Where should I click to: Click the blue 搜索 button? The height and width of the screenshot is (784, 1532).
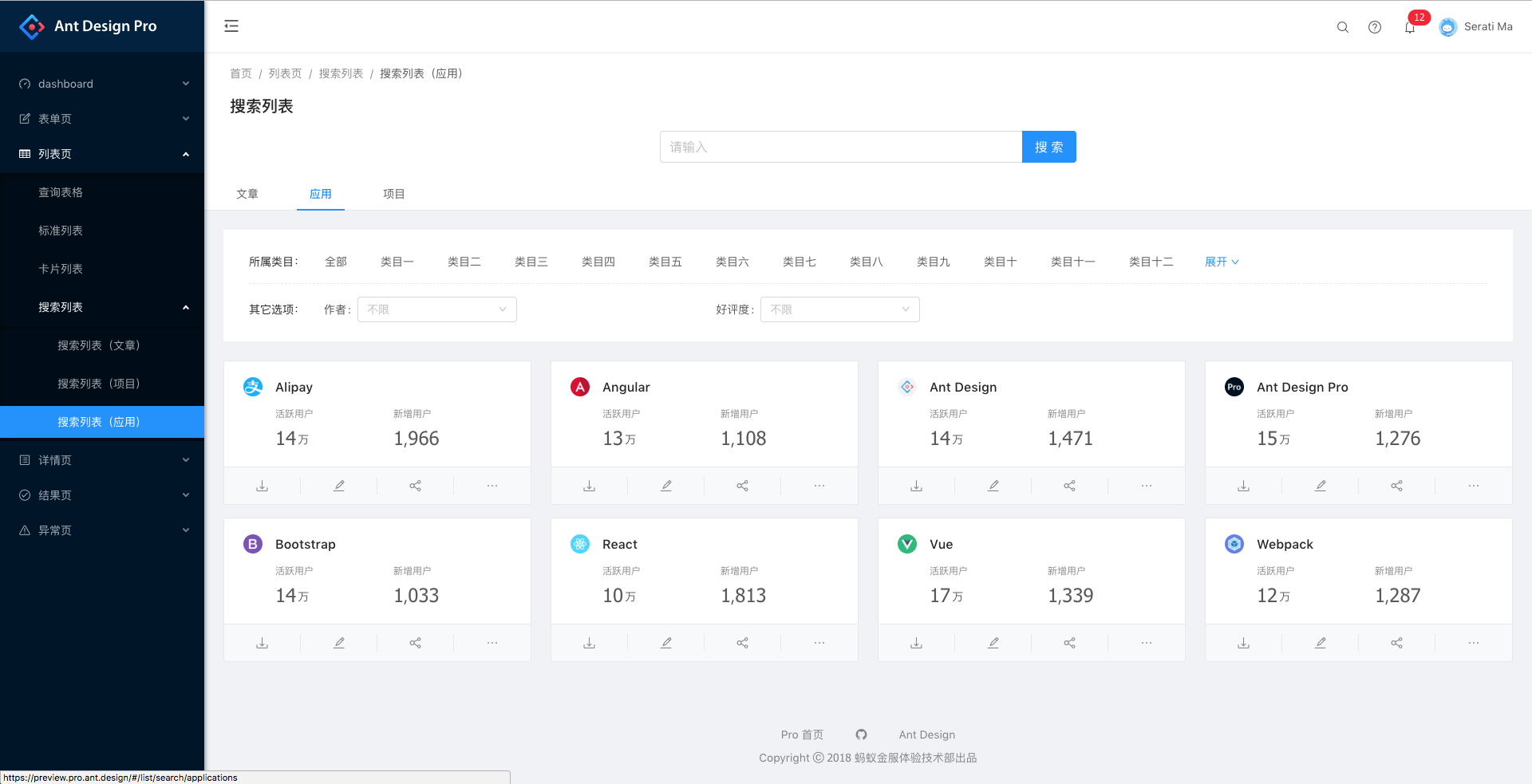[1049, 147]
